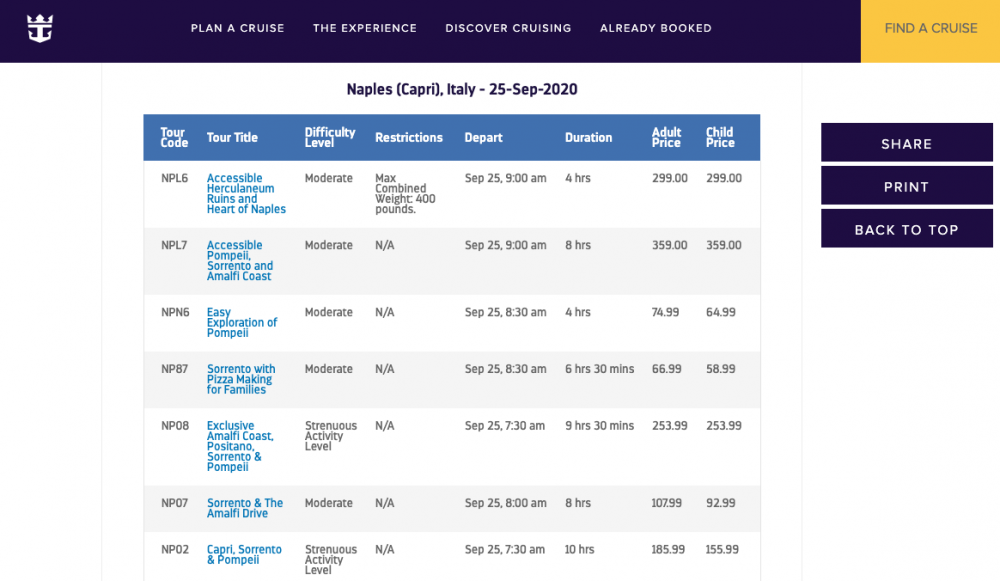This screenshot has width=1000, height=581.
Task: Click the Print button
Action: [907, 186]
